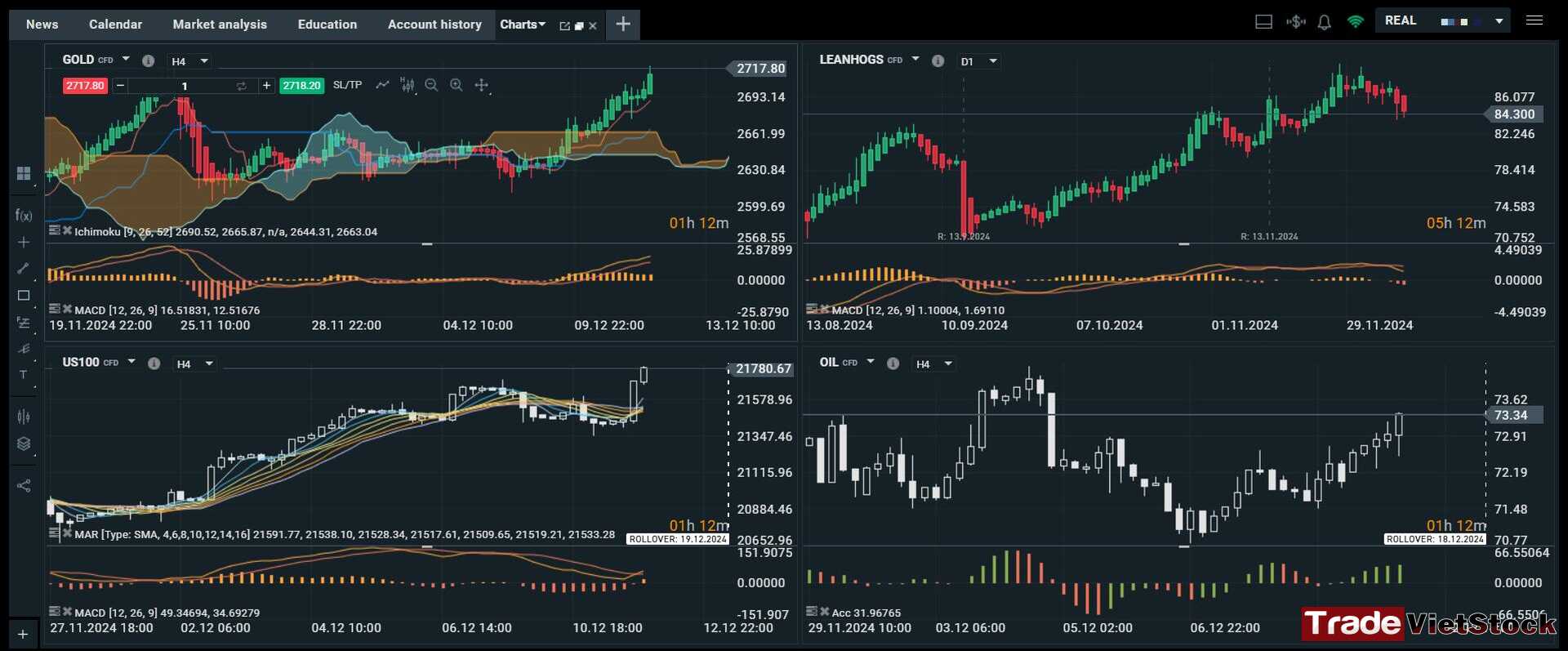Open the candlestick chart style icon
1568x651 pixels.
pyautogui.click(x=408, y=85)
